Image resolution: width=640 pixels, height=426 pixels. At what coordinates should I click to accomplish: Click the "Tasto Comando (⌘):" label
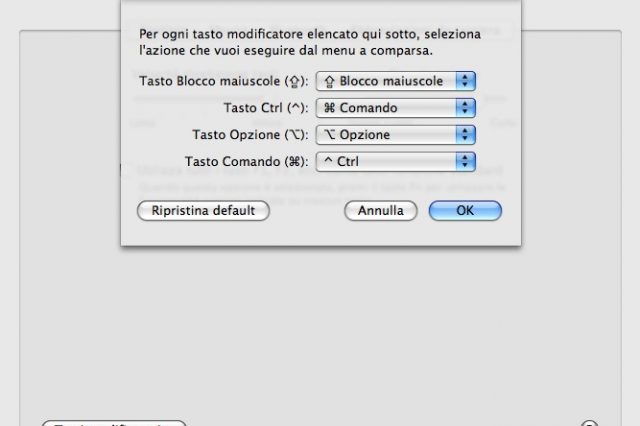pyautogui.click(x=246, y=161)
